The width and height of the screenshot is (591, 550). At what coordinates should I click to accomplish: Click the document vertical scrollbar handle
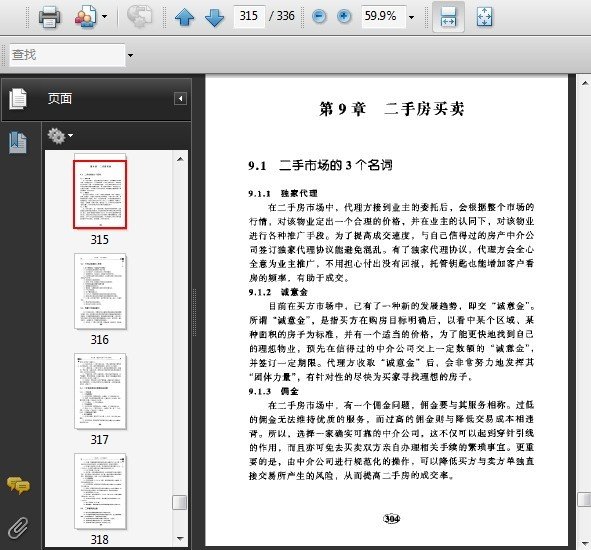[x=585, y=499]
